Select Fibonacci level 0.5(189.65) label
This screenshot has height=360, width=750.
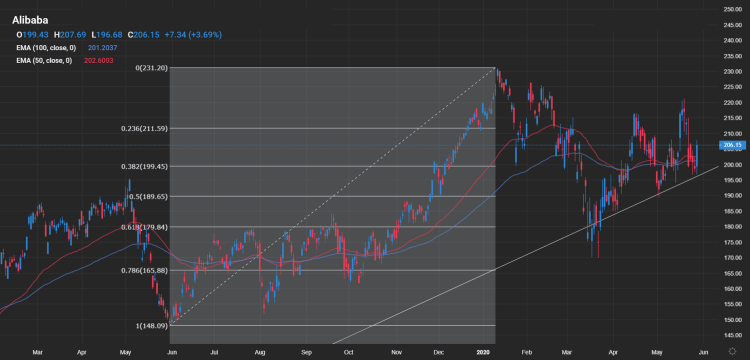(149, 196)
